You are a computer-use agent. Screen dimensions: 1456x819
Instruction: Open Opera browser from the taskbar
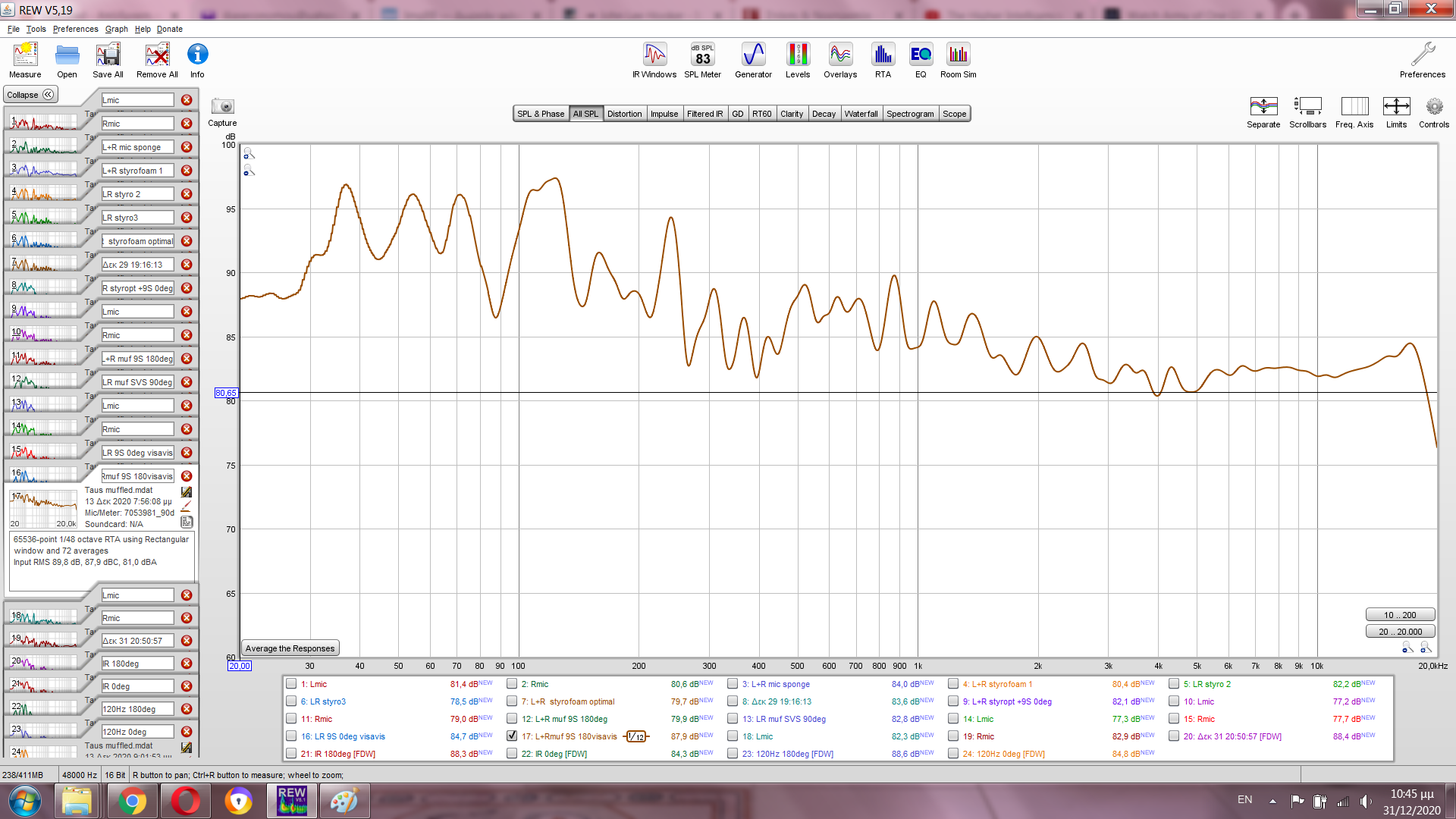(186, 801)
